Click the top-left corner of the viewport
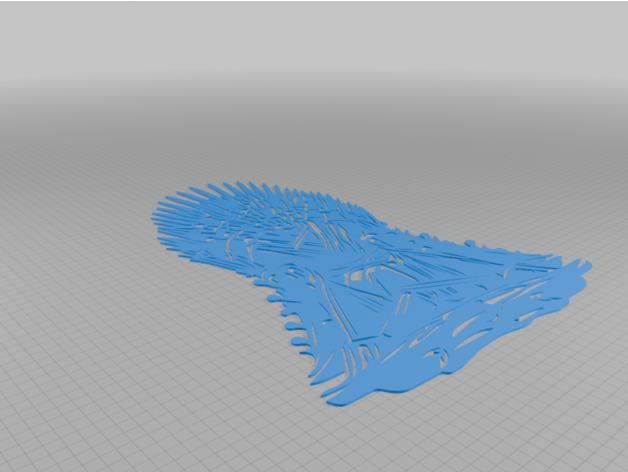The width and height of the screenshot is (628, 472). (5, 5)
